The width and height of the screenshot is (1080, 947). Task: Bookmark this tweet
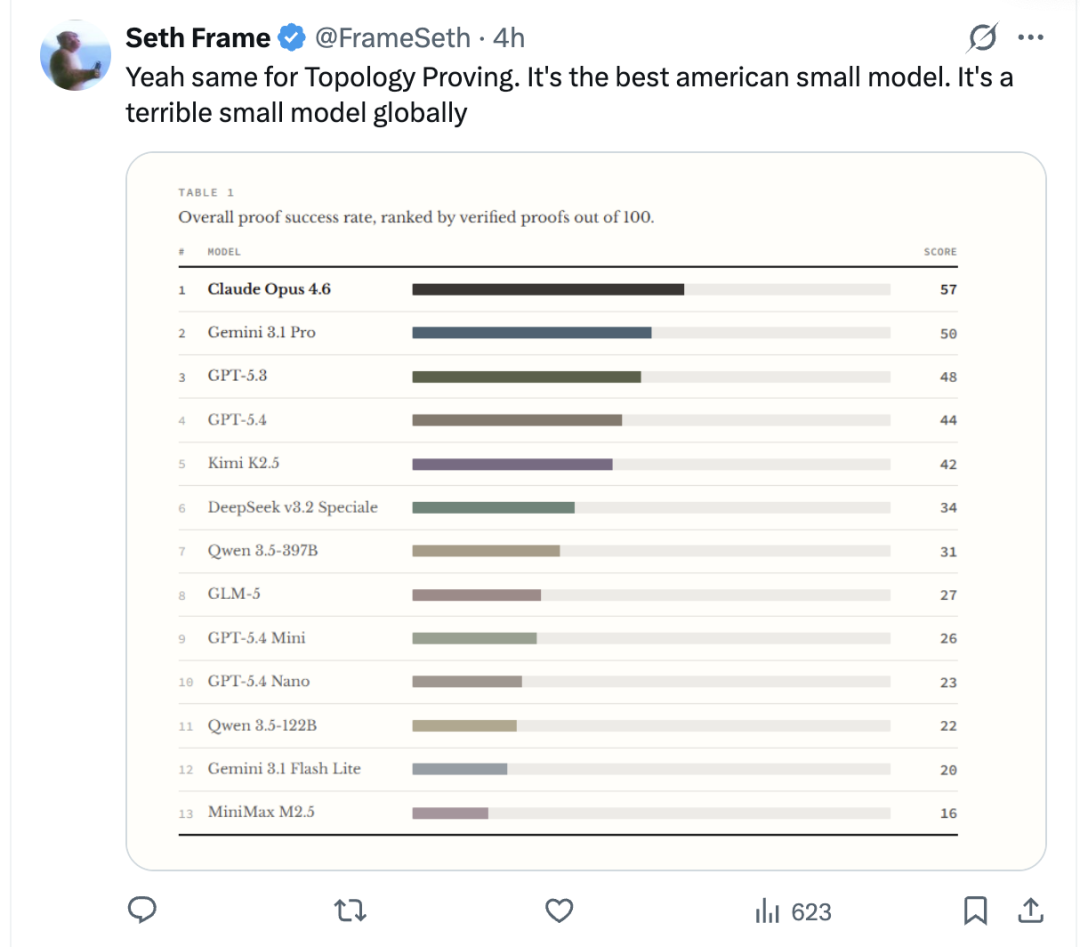pos(975,909)
